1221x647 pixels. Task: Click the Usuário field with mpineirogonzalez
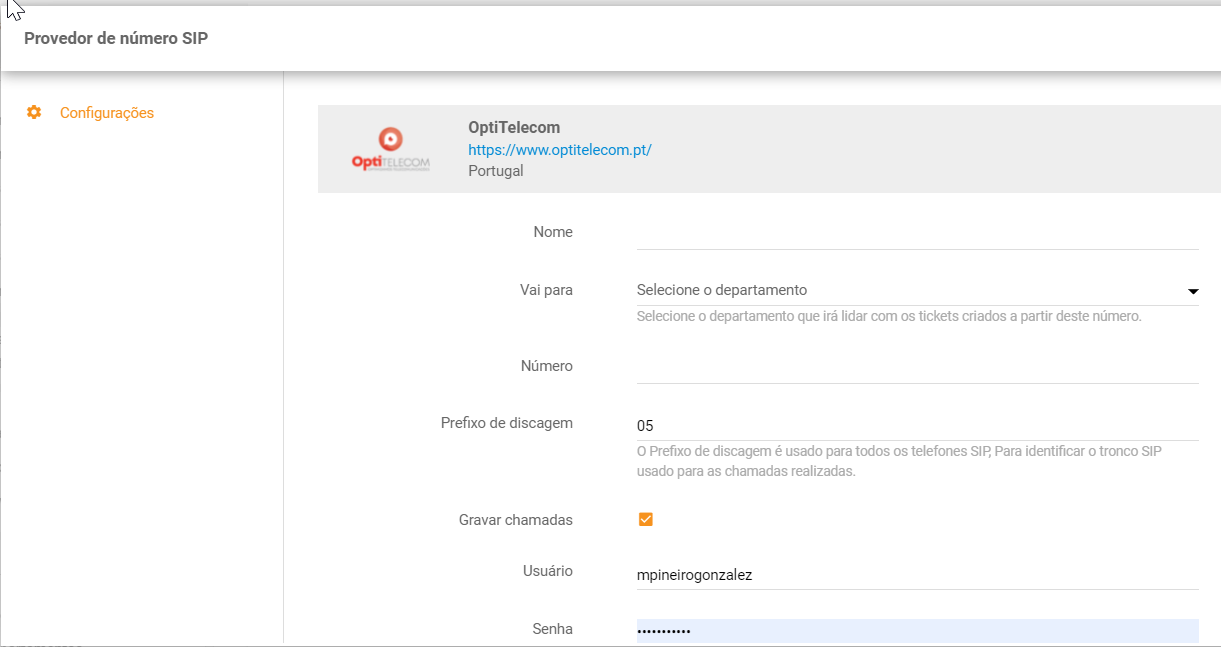917,575
